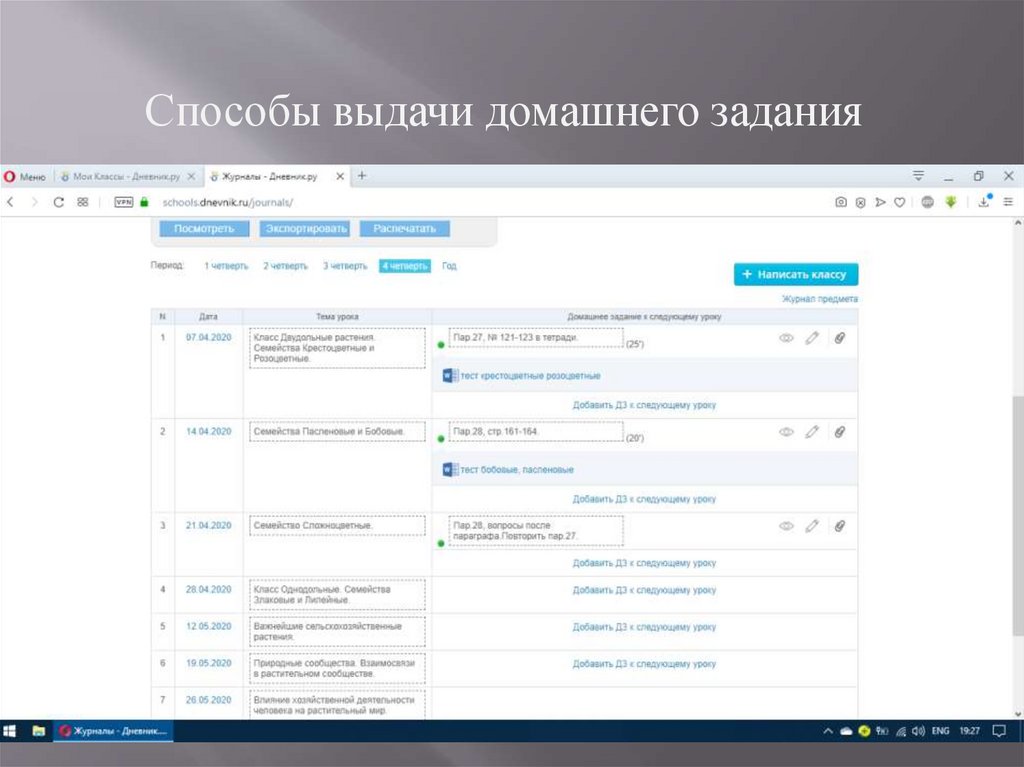Viewport: 1024px width, 767px height.
Task: Go forward in browser history
Action: 34,203
